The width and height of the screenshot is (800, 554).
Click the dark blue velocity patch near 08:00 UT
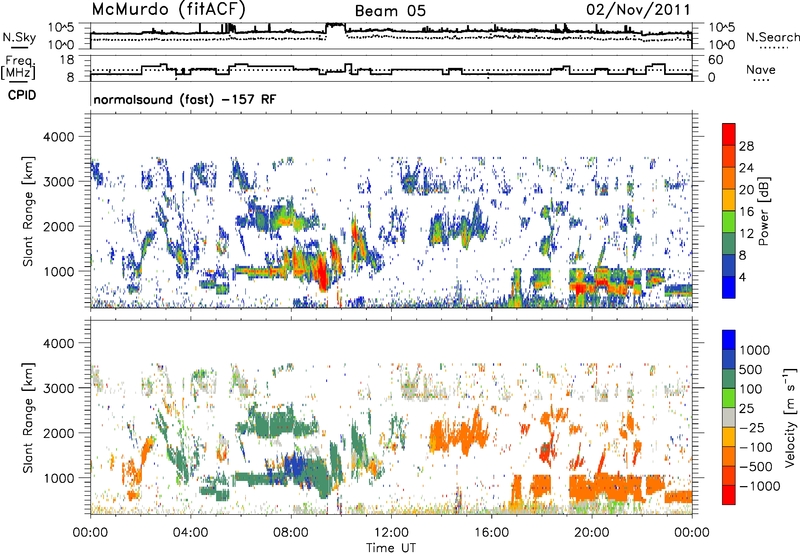294,468
